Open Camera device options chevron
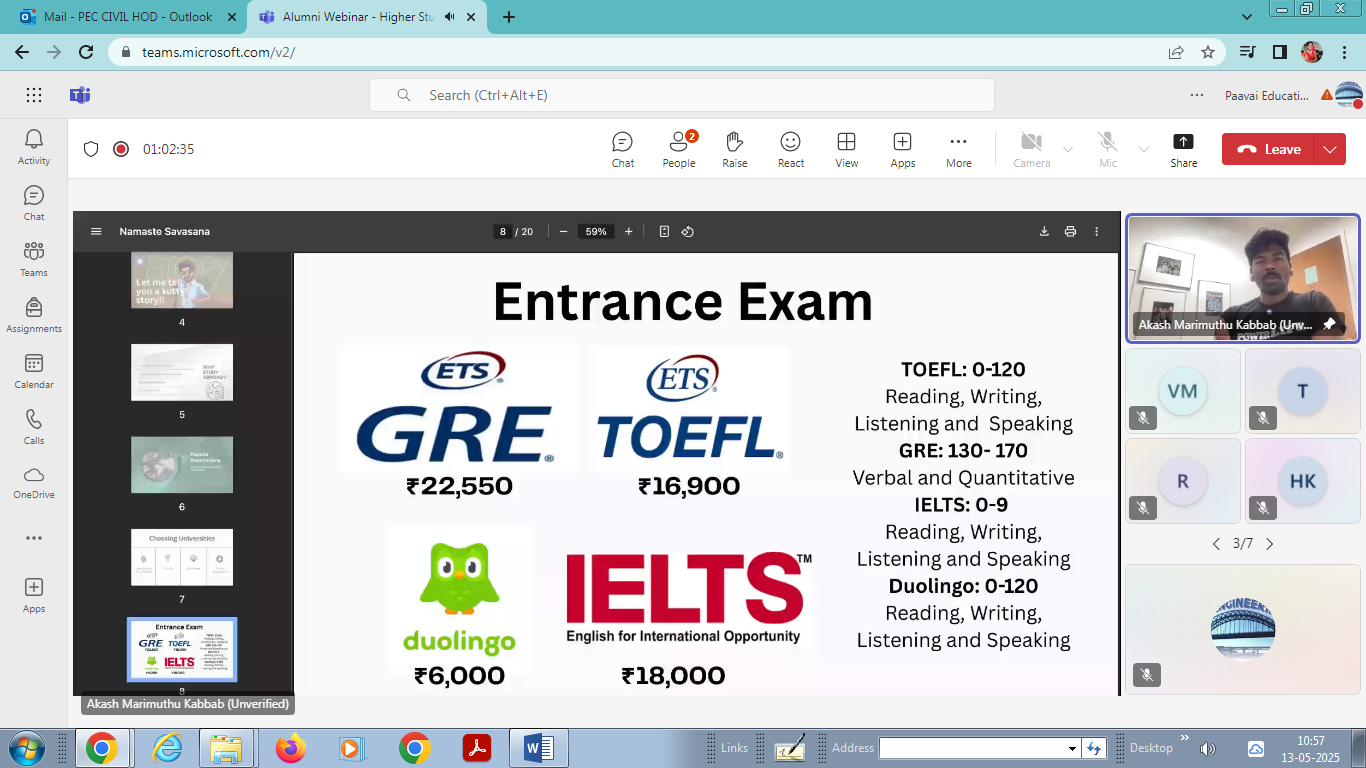Image resolution: width=1366 pixels, height=768 pixels. pos(1067,150)
